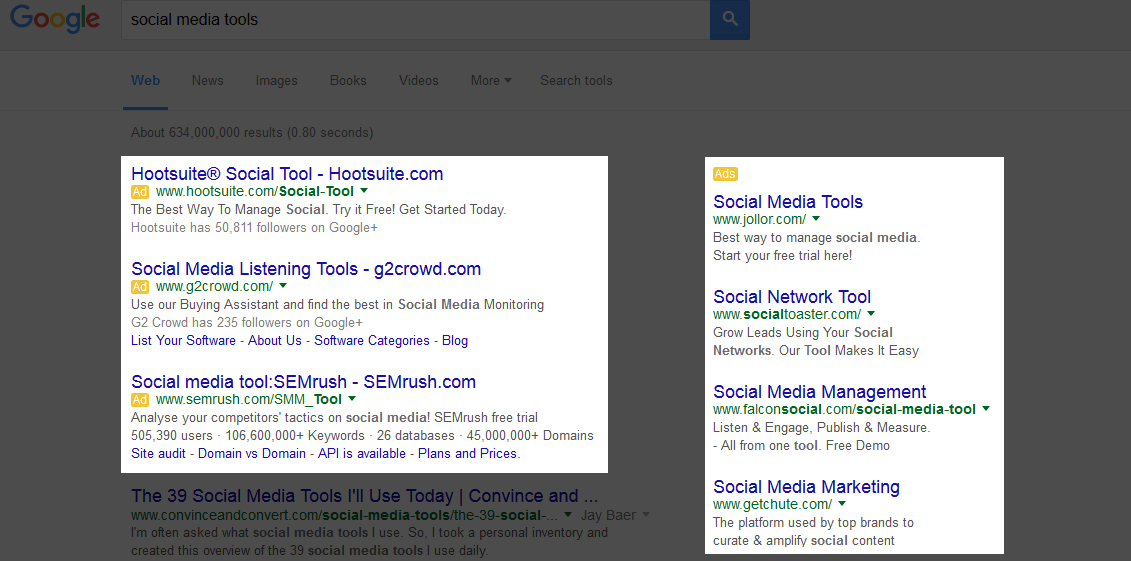Click the Google logo
This screenshot has width=1131, height=561.
pyautogui.click(x=55, y=19)
